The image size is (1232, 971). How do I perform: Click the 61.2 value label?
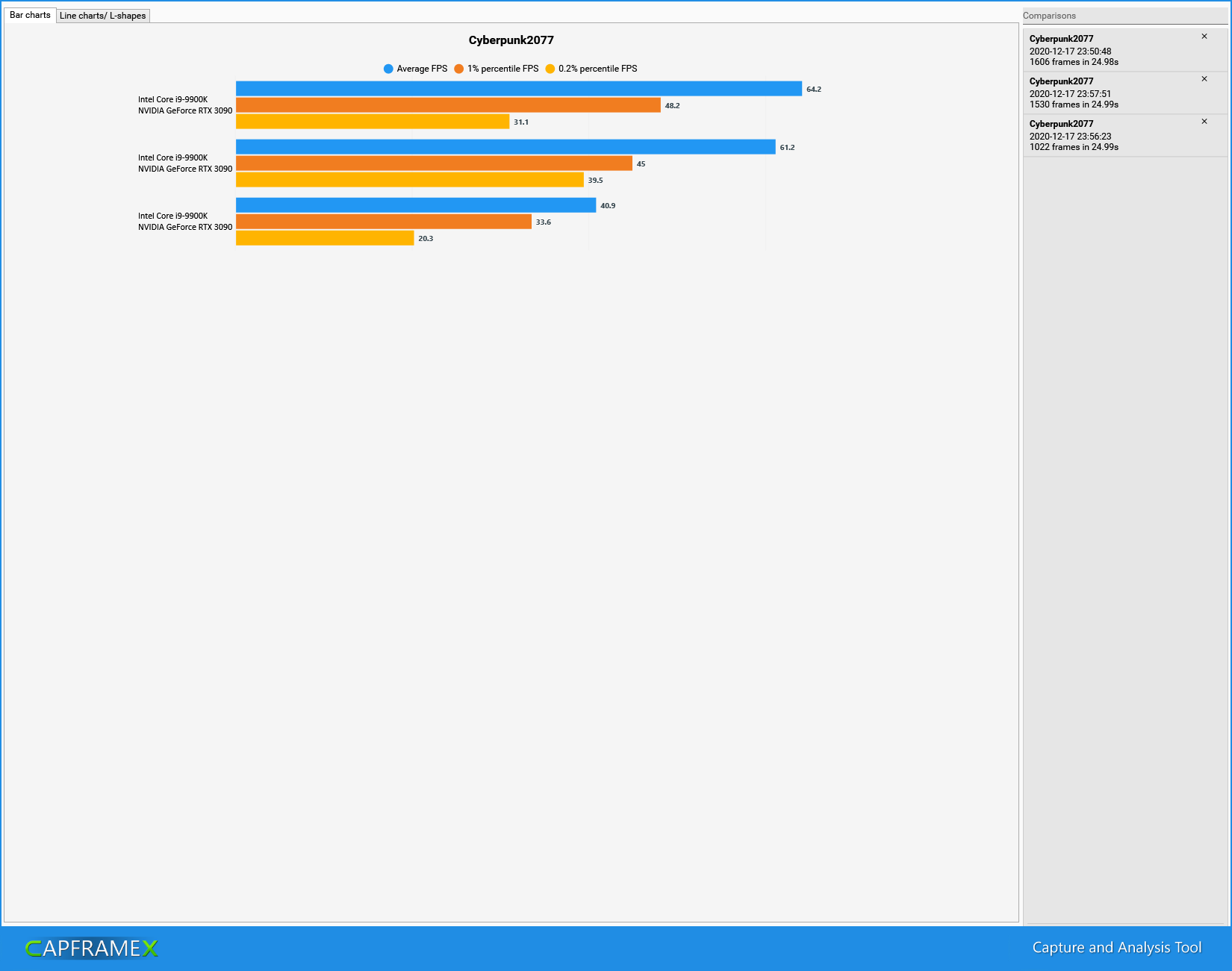coord(787,148)
